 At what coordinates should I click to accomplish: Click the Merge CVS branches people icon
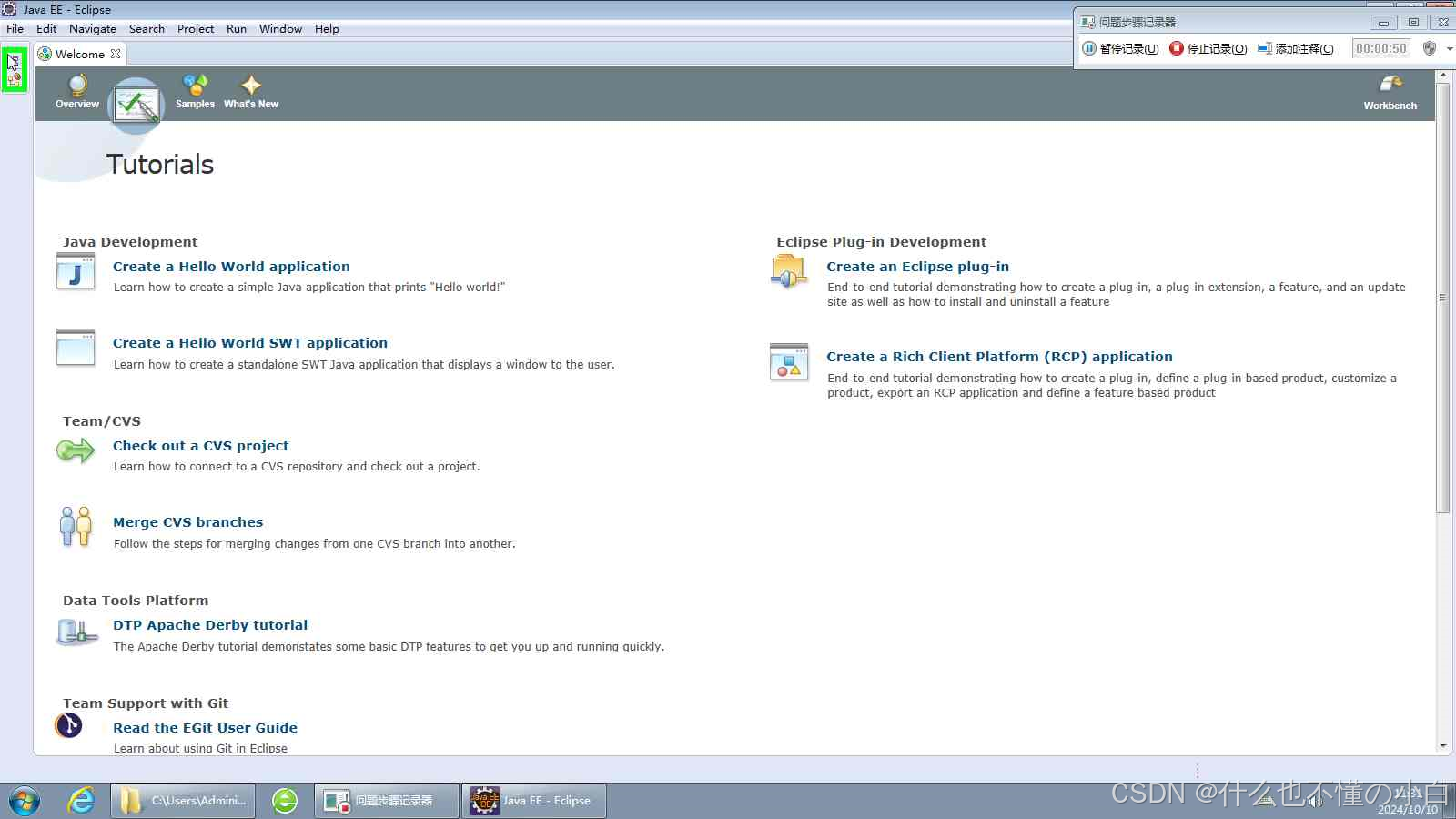[76, 527]
